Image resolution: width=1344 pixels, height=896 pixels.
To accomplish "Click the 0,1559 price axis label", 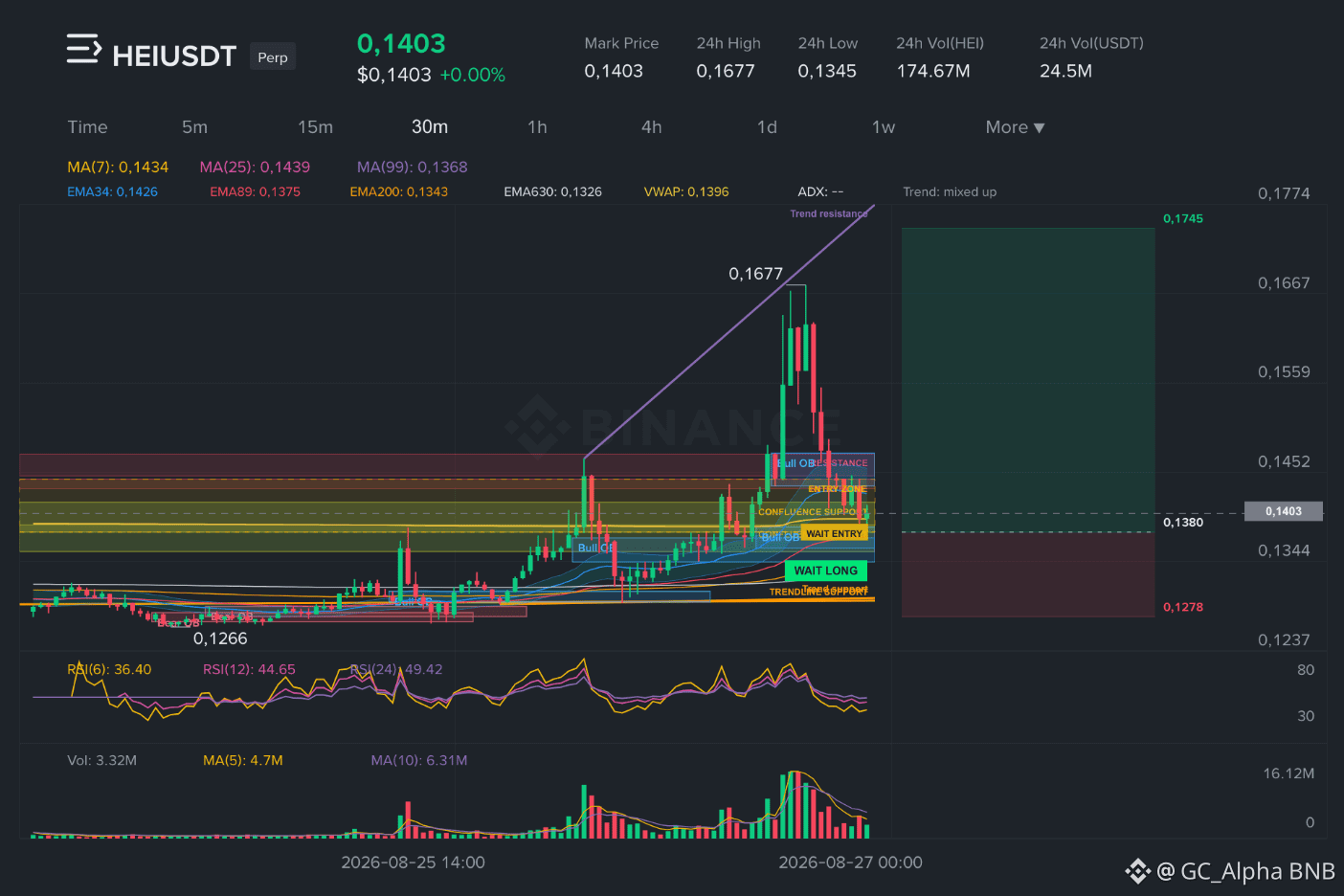I will (1284, 372).
